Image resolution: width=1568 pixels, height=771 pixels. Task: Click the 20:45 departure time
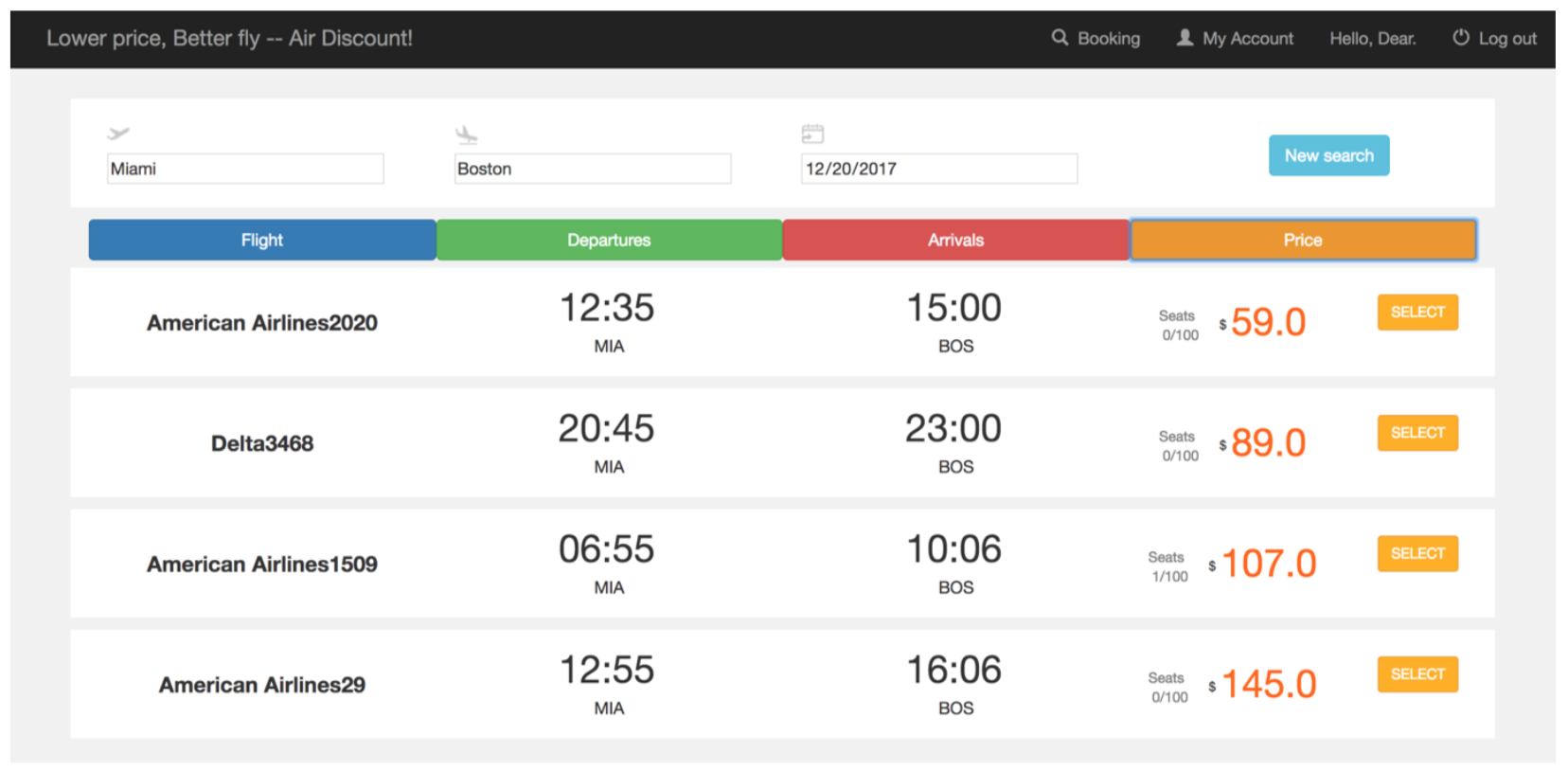pyautogui.click(x=607, y=428)
